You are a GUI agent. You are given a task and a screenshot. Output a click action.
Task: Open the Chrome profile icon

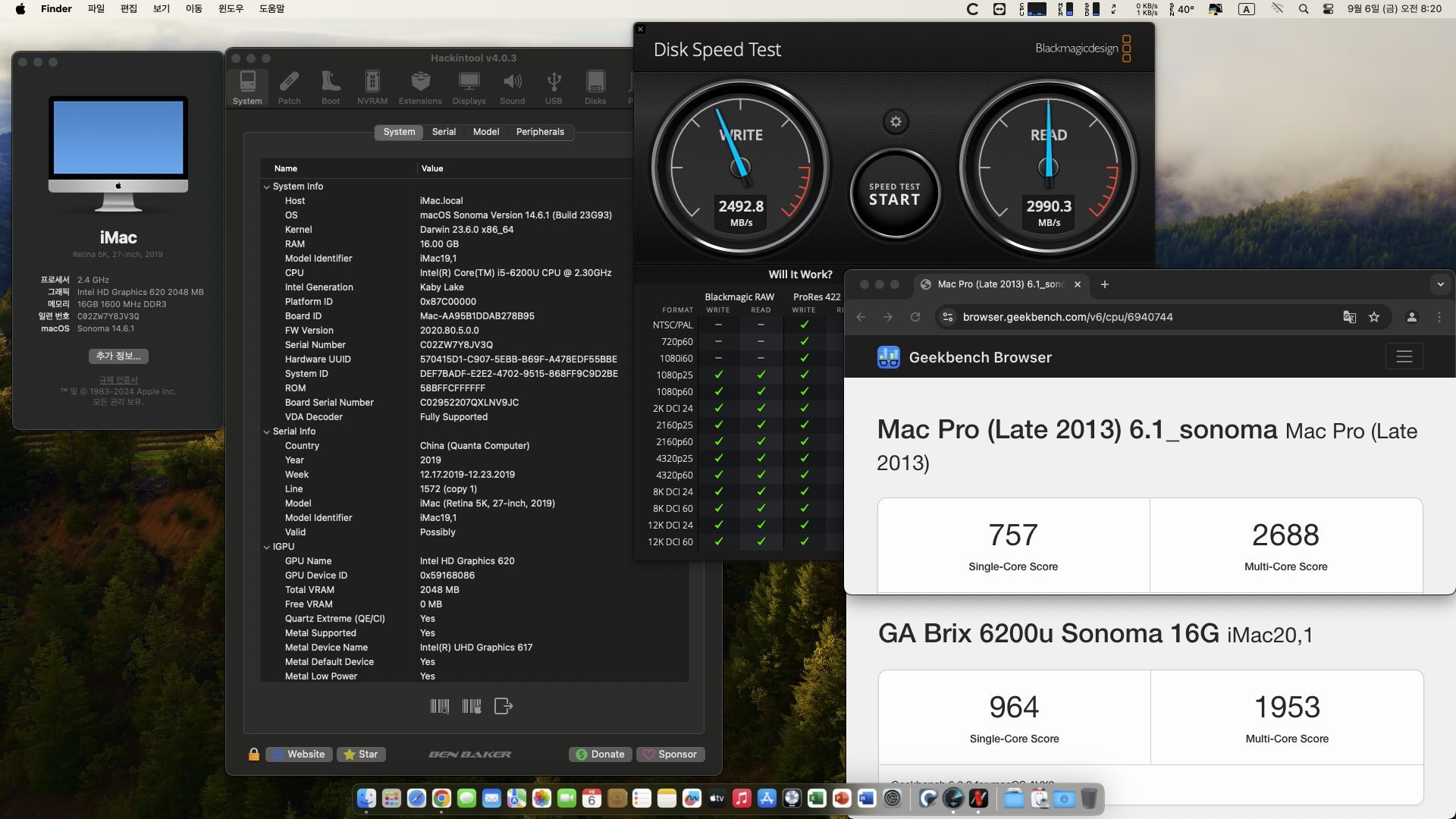[1412, 317]
